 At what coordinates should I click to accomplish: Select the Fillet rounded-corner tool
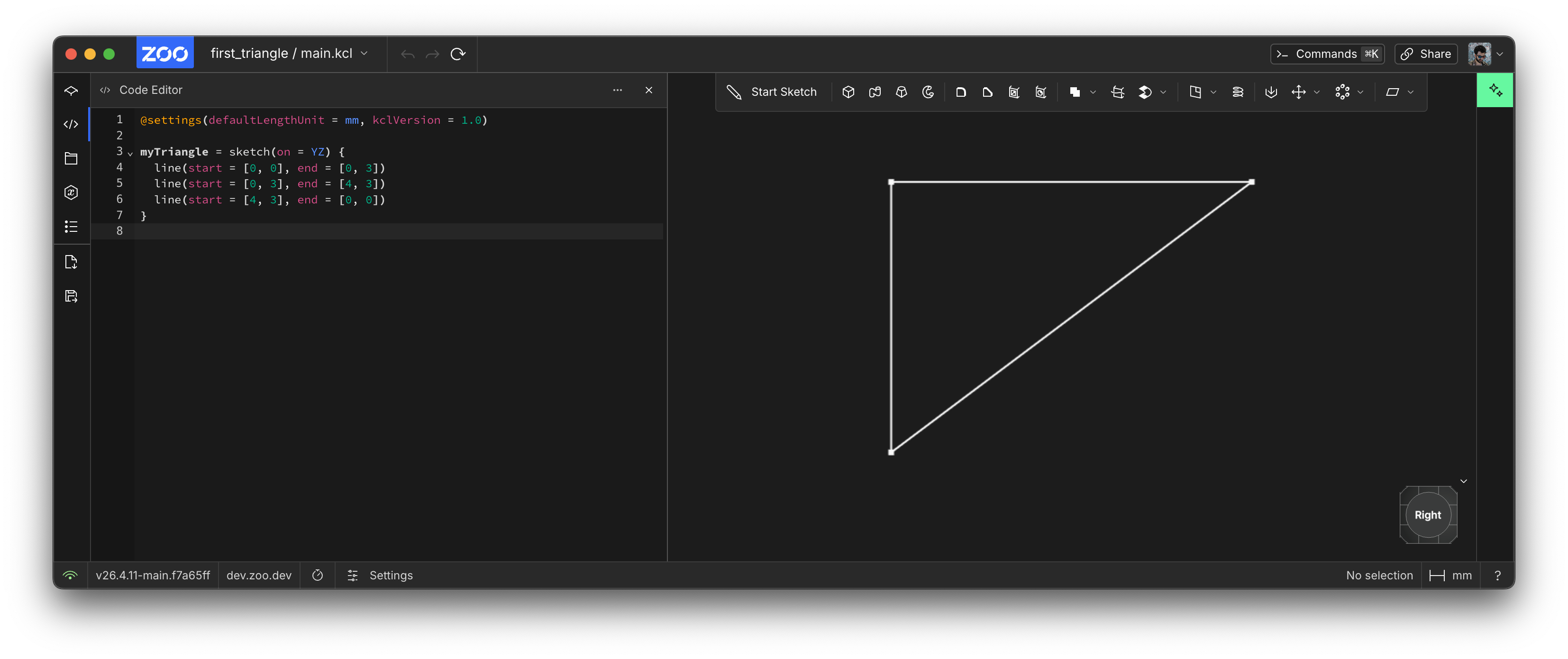point(961,92)
